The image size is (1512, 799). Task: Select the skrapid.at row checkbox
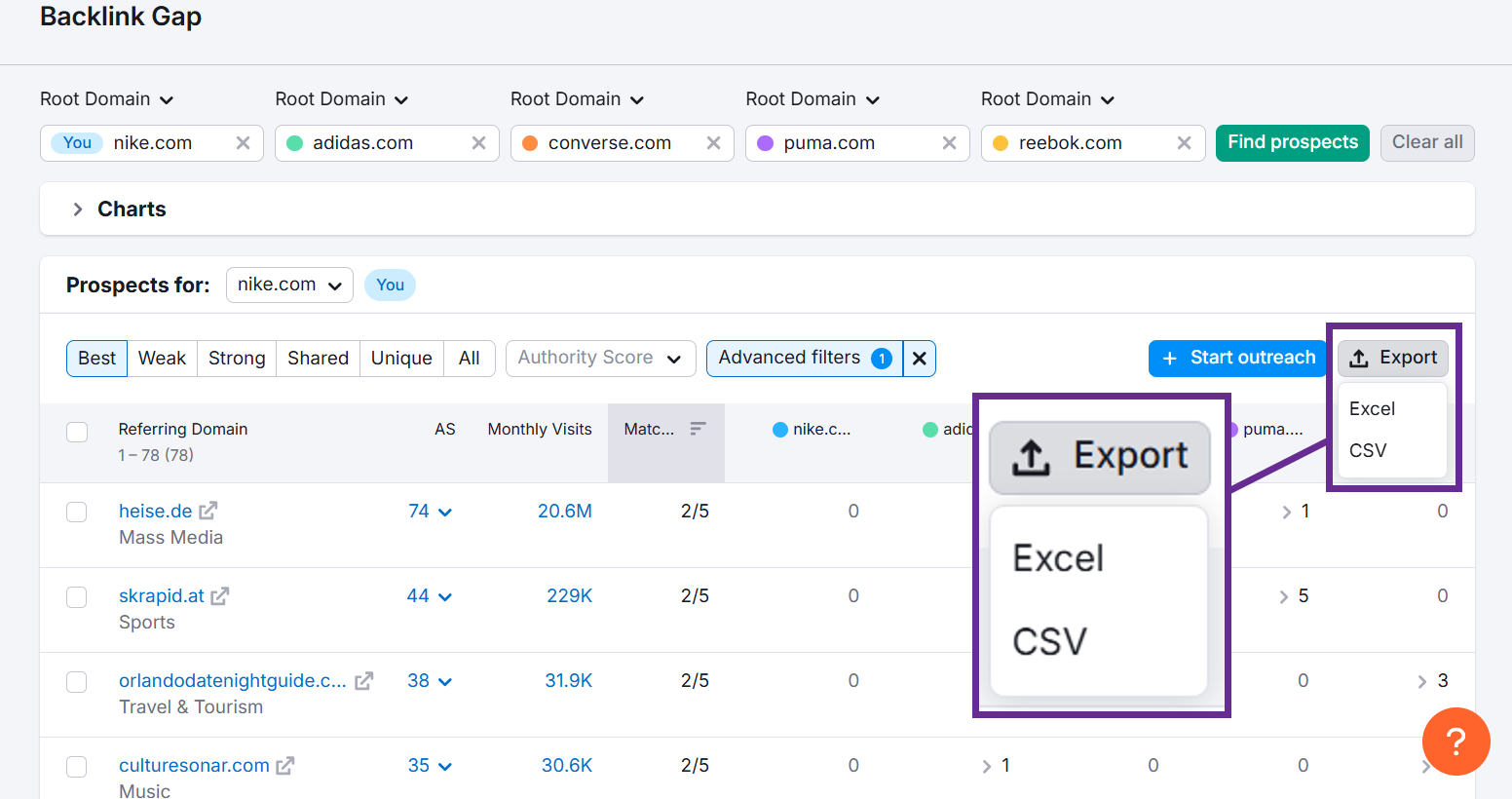(77, 596)
